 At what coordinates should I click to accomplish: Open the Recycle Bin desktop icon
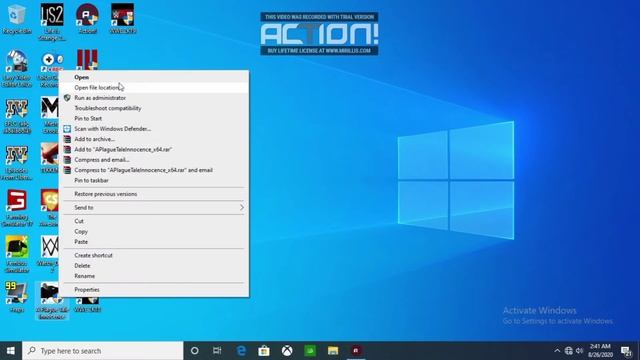(x=17, y=19)
